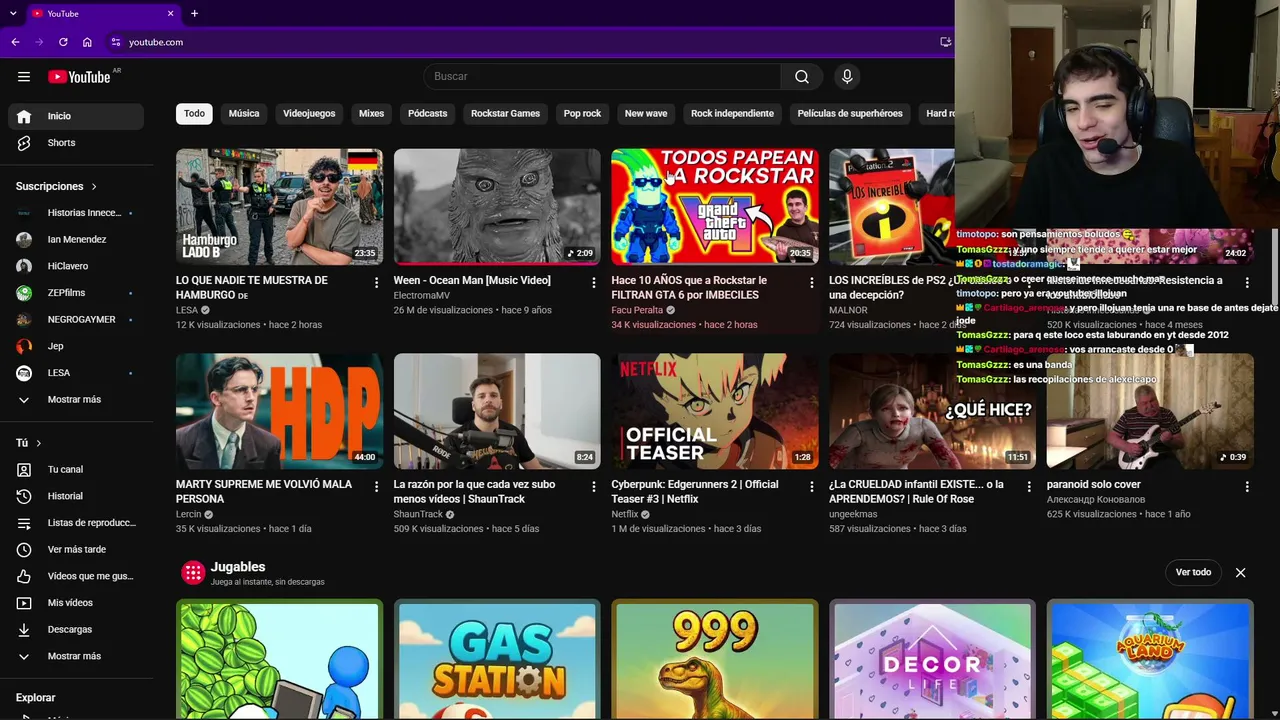This screenshot has width=1280, height=720.
Task: Open HiClavero subscription channel
Action: tap(76, 266)
